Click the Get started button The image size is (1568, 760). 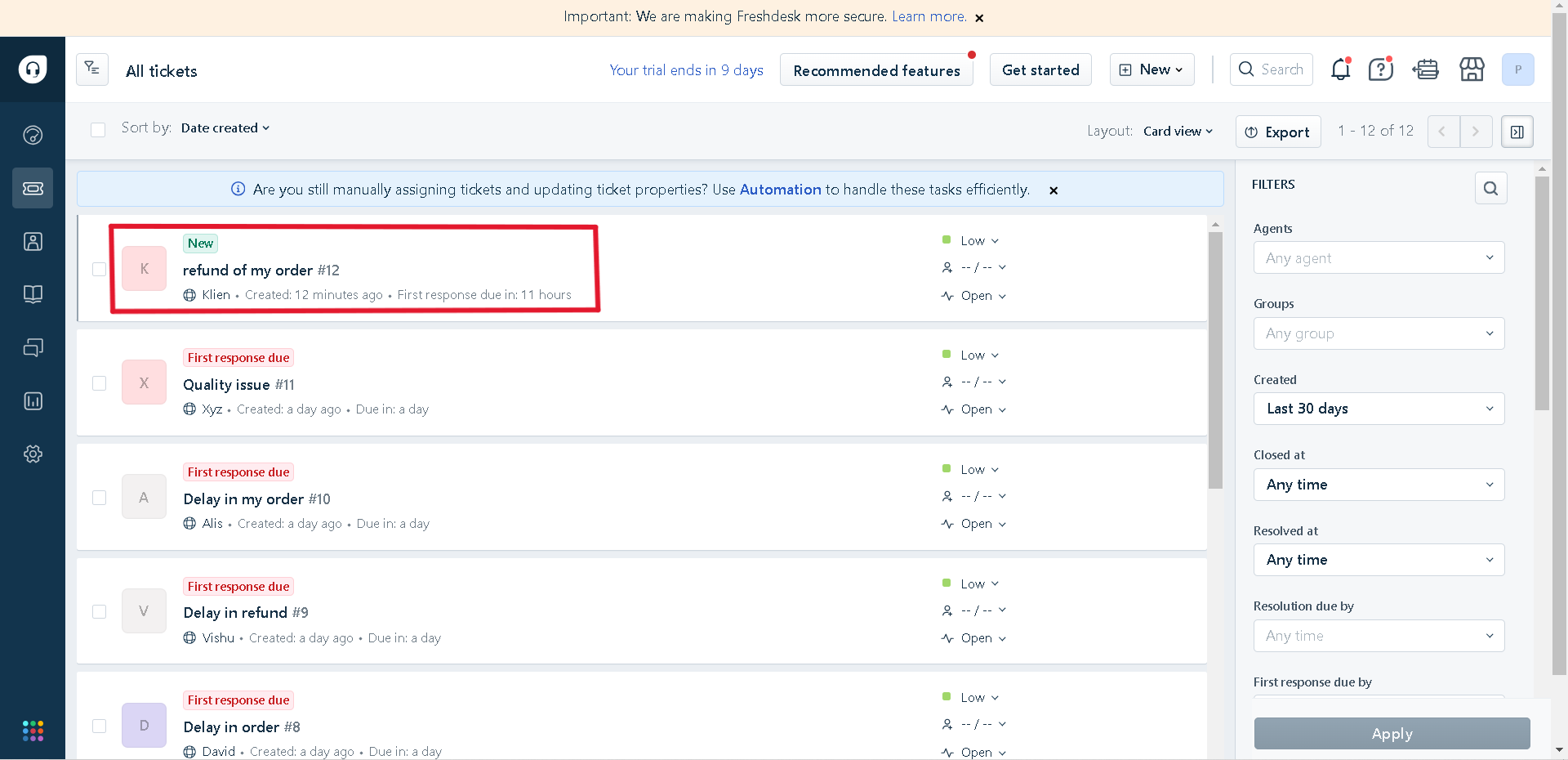1040,69
